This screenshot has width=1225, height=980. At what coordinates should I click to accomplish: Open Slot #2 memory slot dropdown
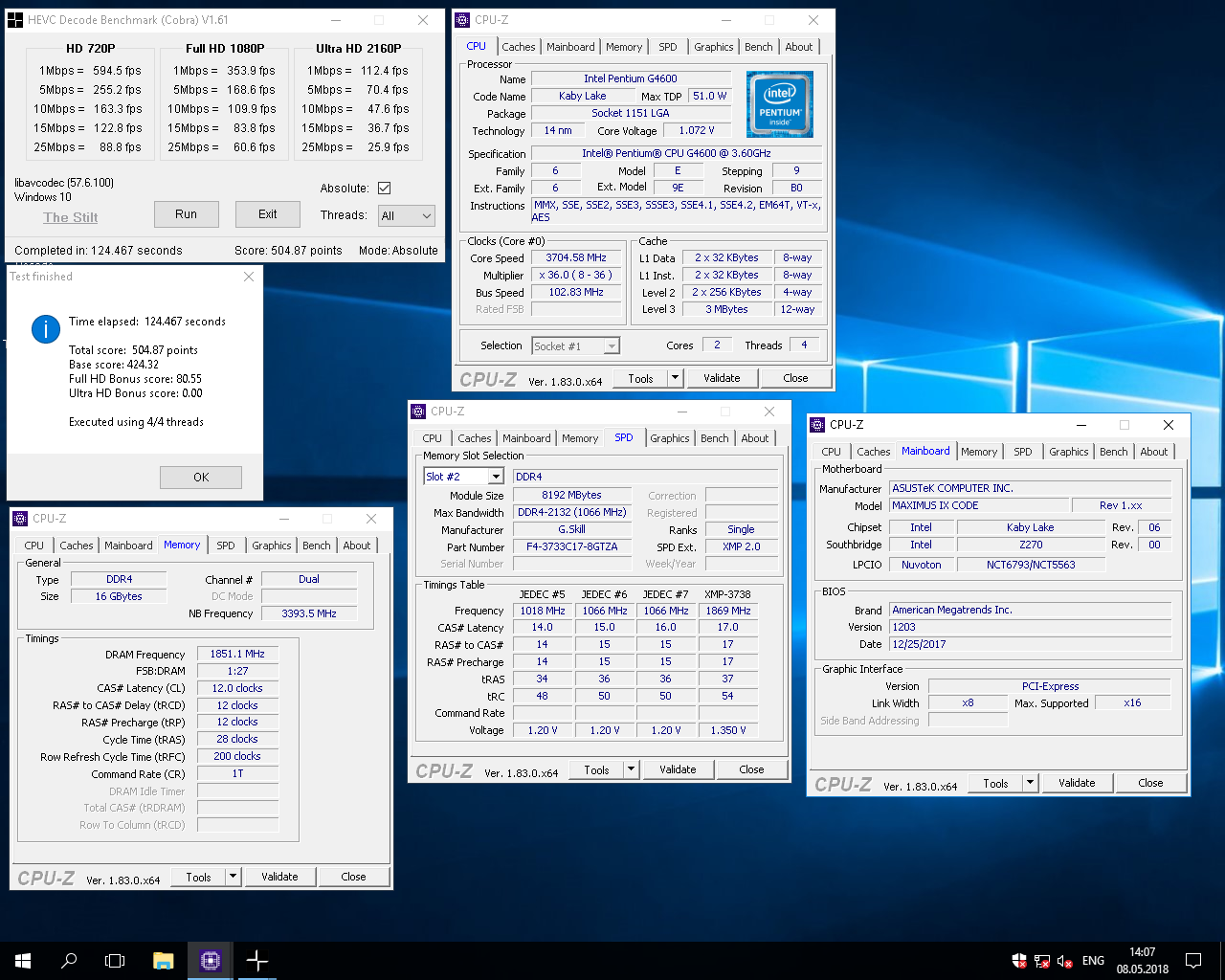coord(463,477)
